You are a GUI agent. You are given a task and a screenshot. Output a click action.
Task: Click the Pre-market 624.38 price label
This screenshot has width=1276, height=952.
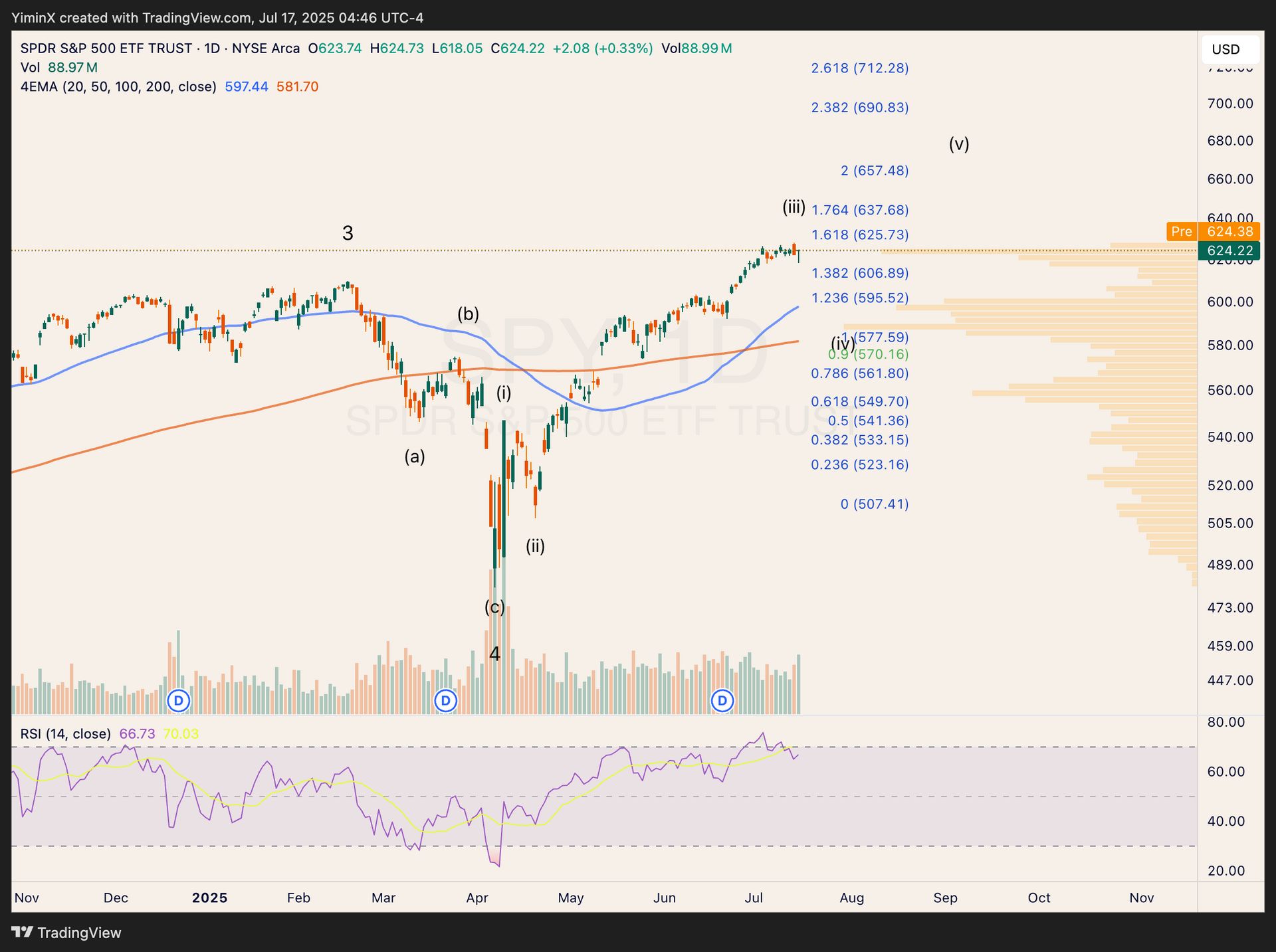pyautogui.click(x=1212, y=231)
